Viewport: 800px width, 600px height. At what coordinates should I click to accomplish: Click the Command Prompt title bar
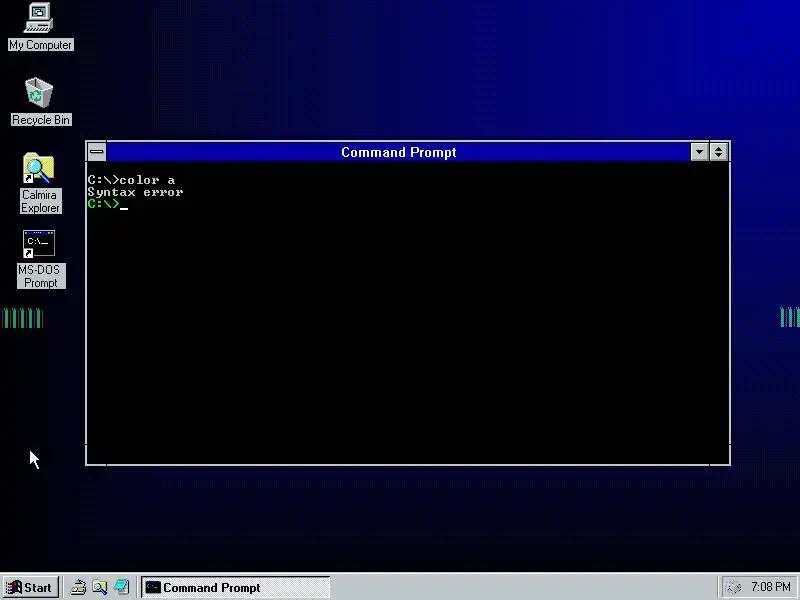(398, 152)
